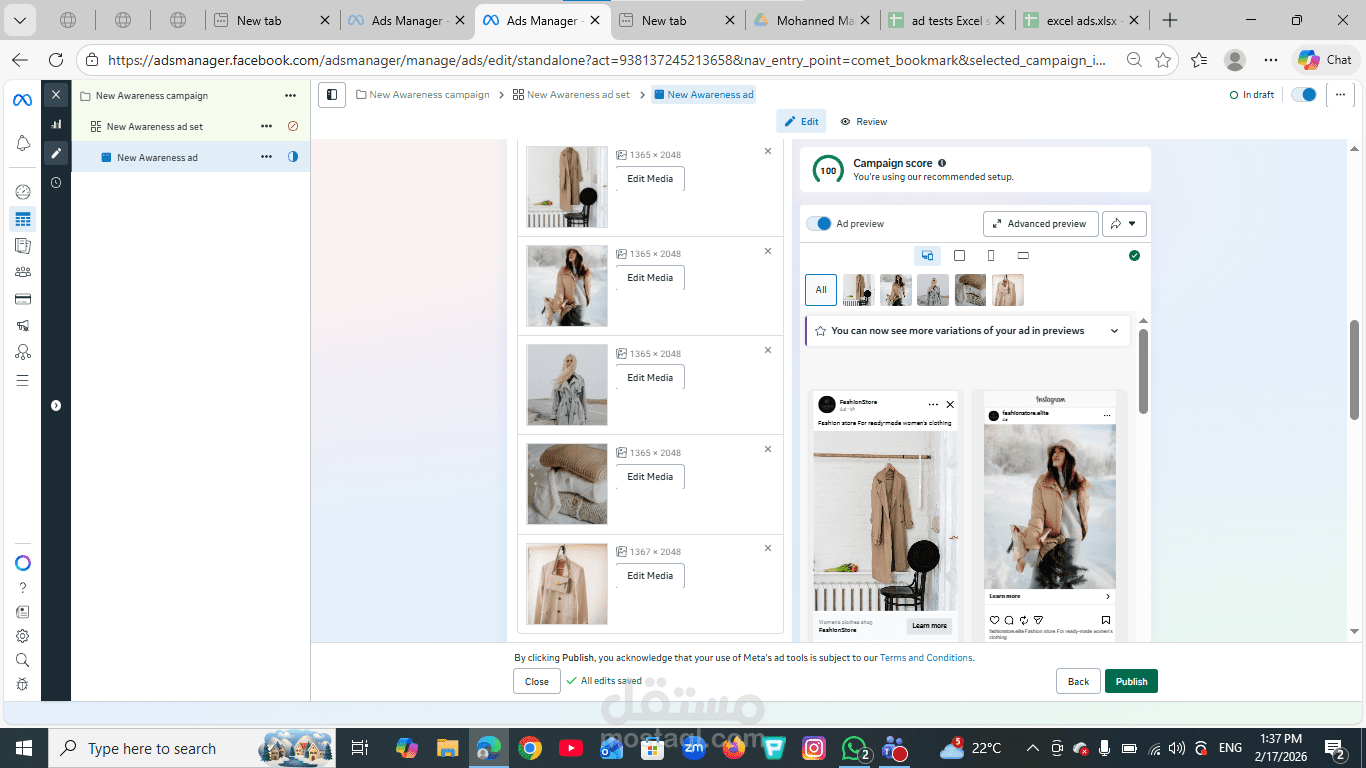Viewport: 1366px width, 768px height.
Task: Toggle split view on the New Awareness ad row
Action: tap(292, 157)
